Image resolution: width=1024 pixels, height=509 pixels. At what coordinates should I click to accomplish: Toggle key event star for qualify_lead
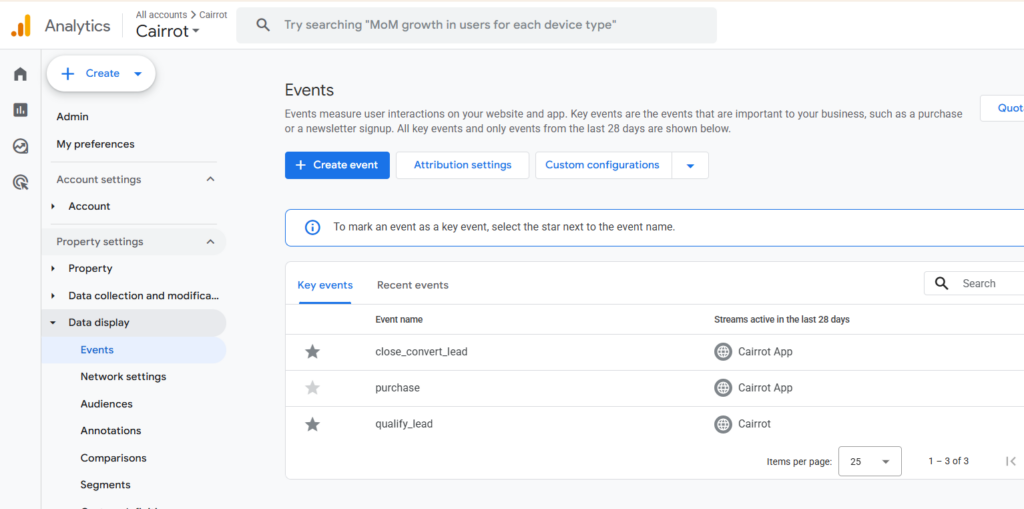(x=313, y=425)
